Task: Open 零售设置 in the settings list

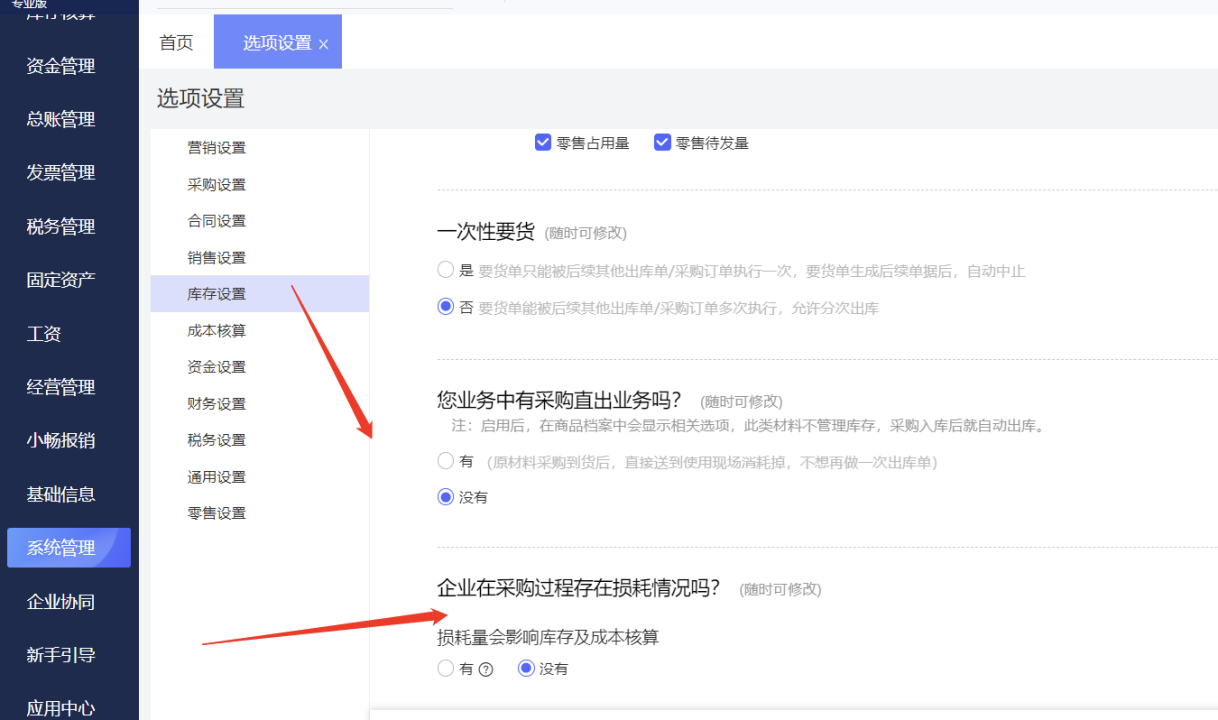Action: (x=216, y=513)
